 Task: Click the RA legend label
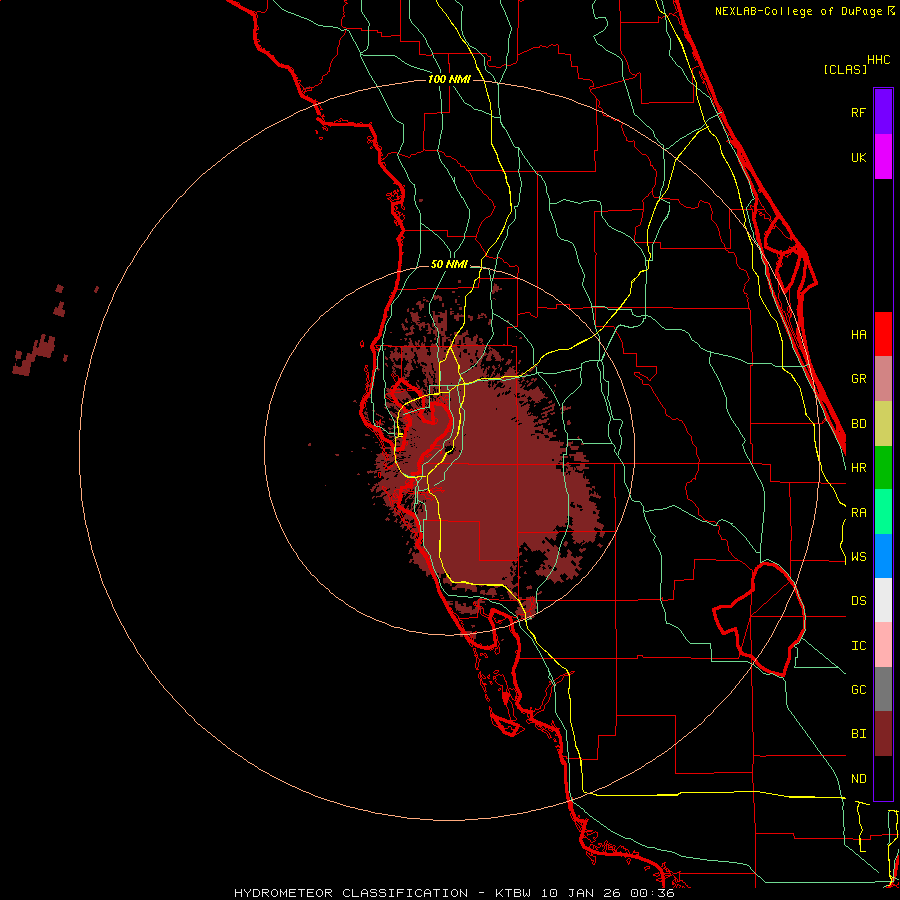pos(858,513)
